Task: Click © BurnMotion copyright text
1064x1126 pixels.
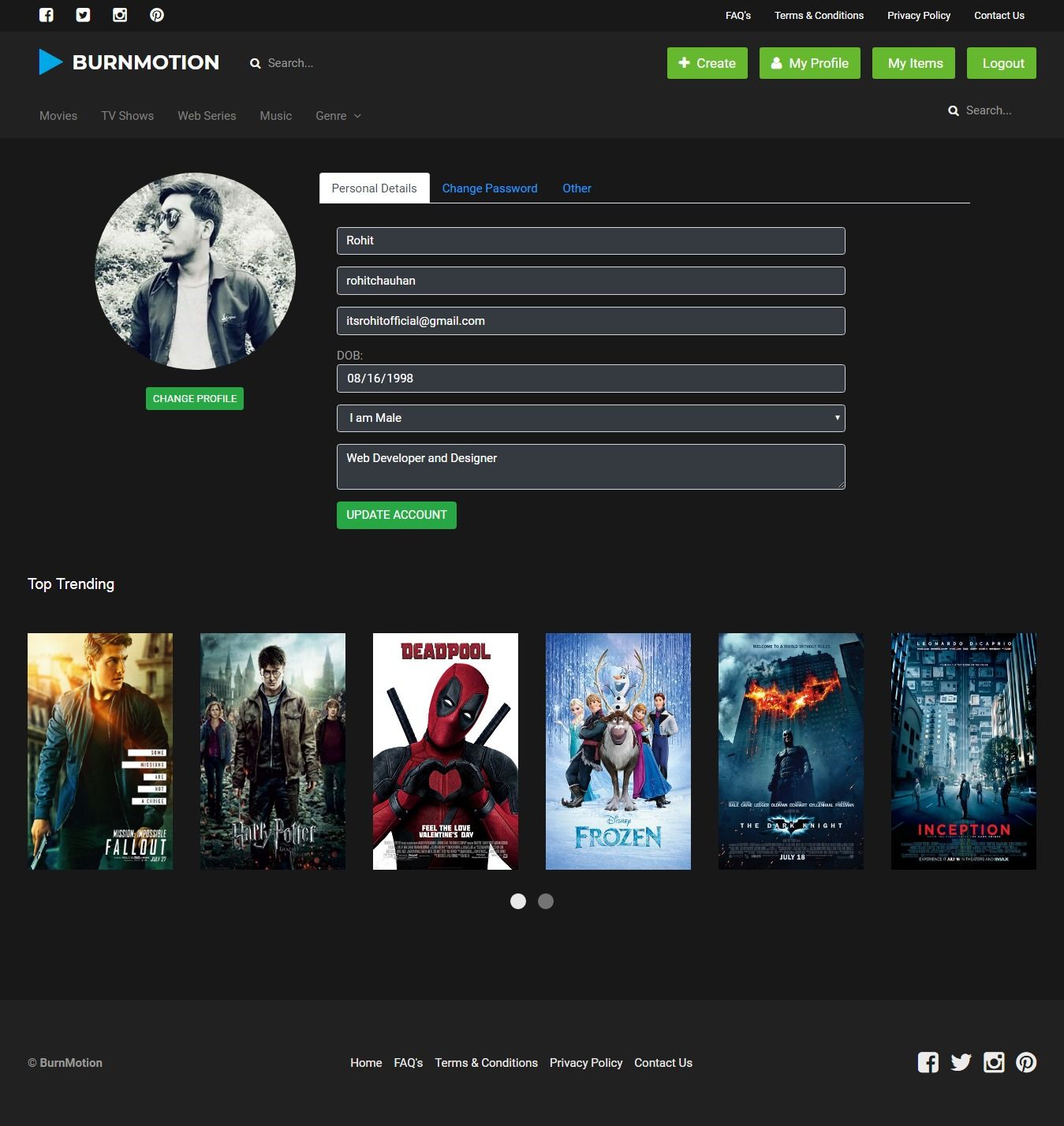Action: coord(65,1063)
